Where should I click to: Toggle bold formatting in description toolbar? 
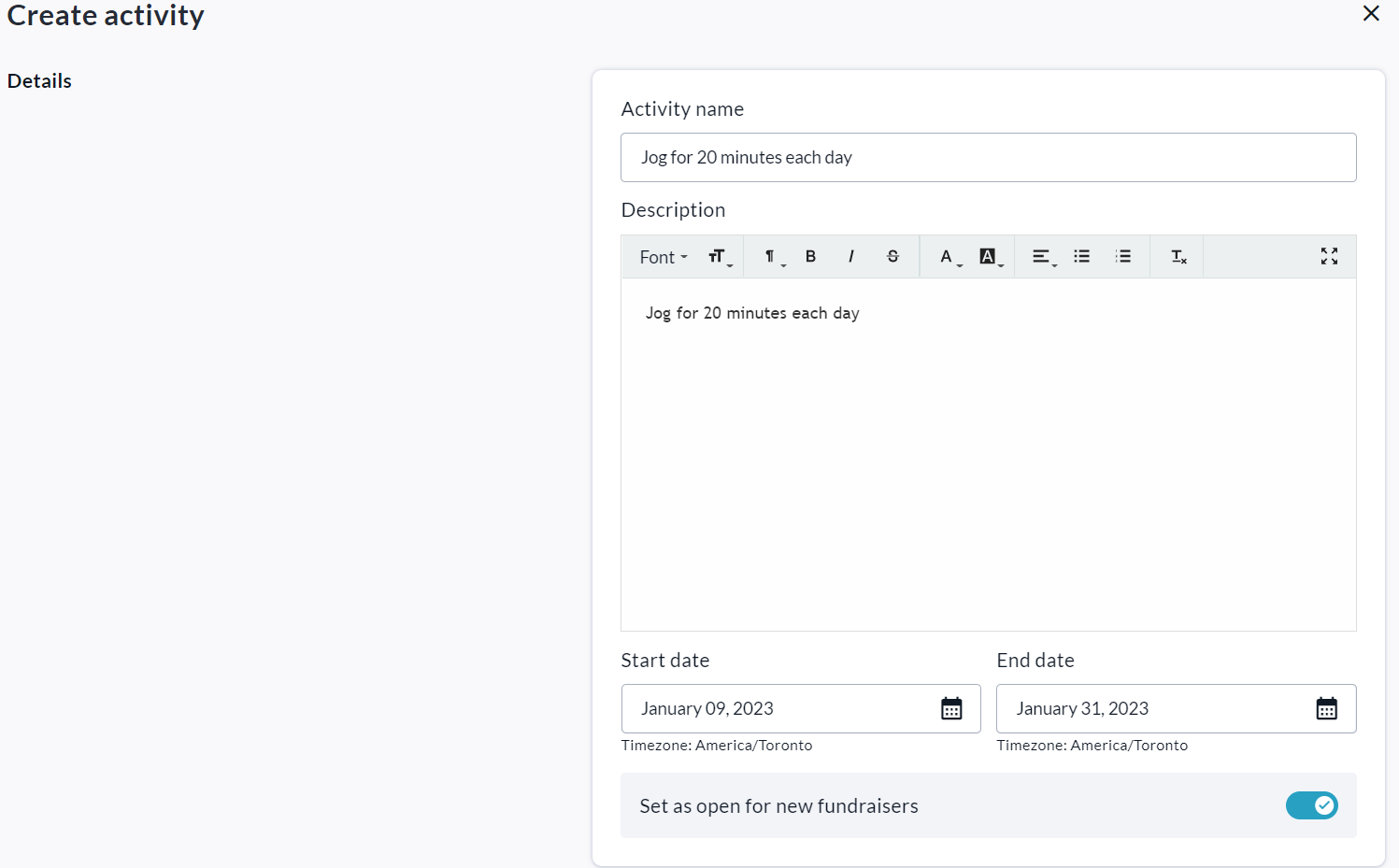point(810,257)
